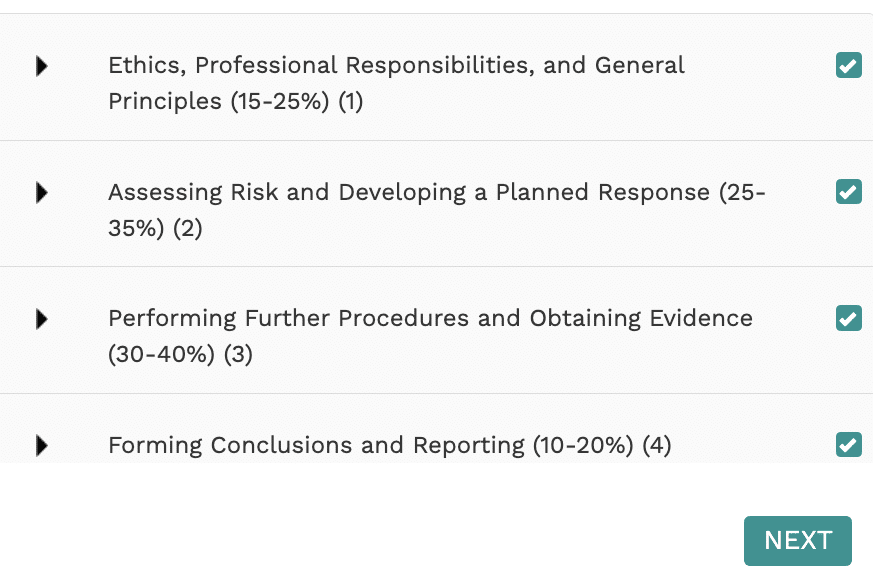Expand the Ethics, Professional Responsibilities section arrow
The height and width of the screenshot is (578, 873).
[42, 66]
